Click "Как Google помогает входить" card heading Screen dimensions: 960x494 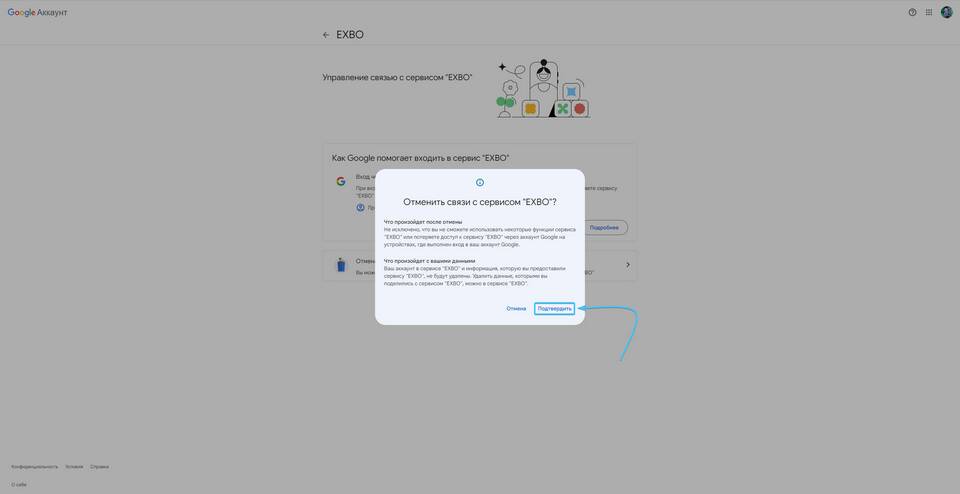(420, 158)
